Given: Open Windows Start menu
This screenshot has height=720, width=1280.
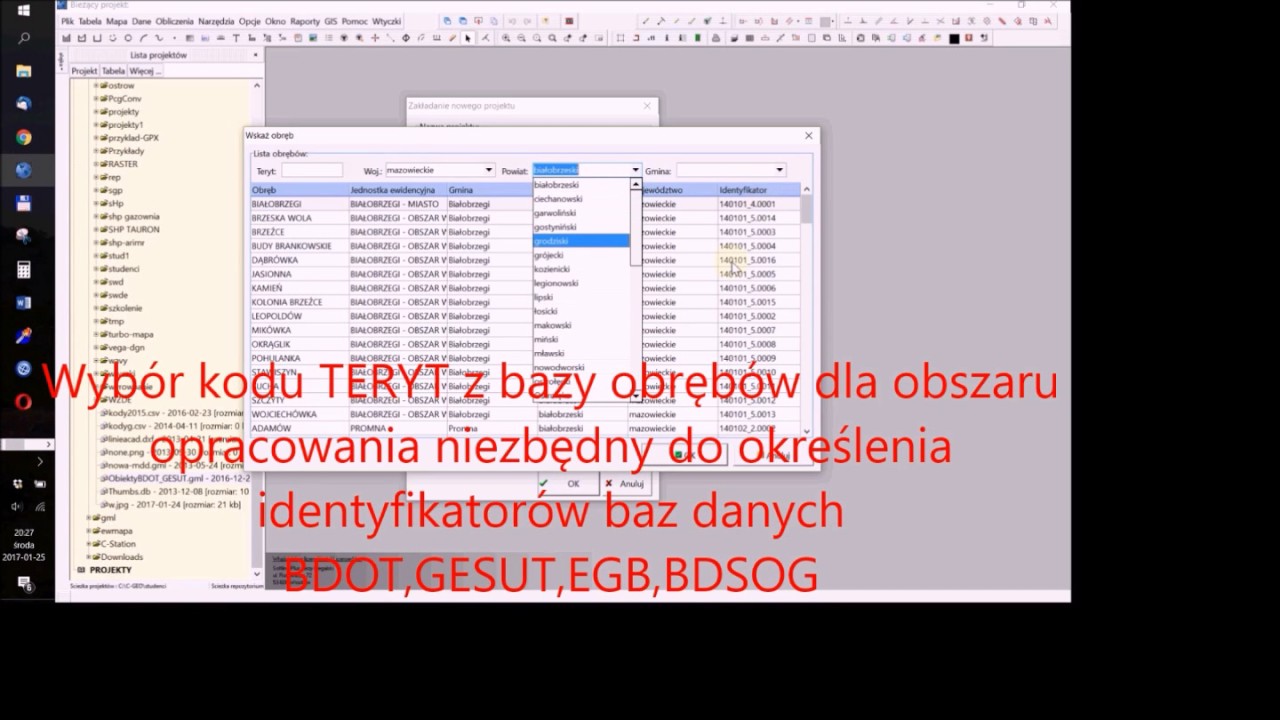Looking at the screenshot, I should click(x=24, y=9).
